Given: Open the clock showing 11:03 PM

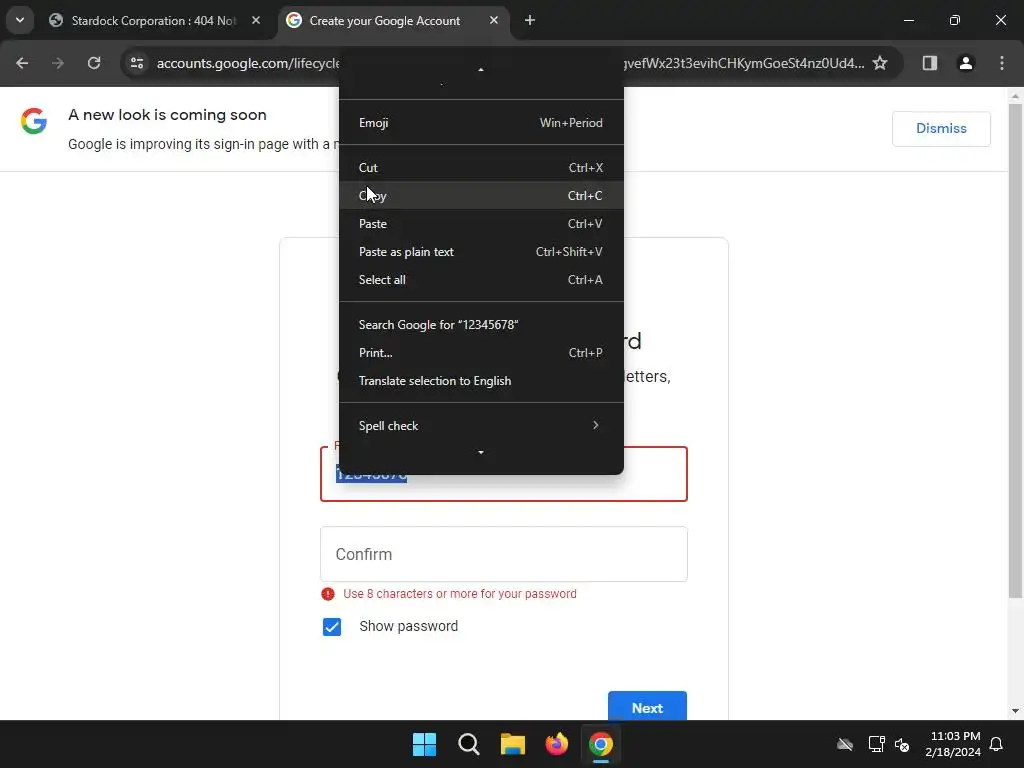Looking at the screenshot, I should [953, 744].
